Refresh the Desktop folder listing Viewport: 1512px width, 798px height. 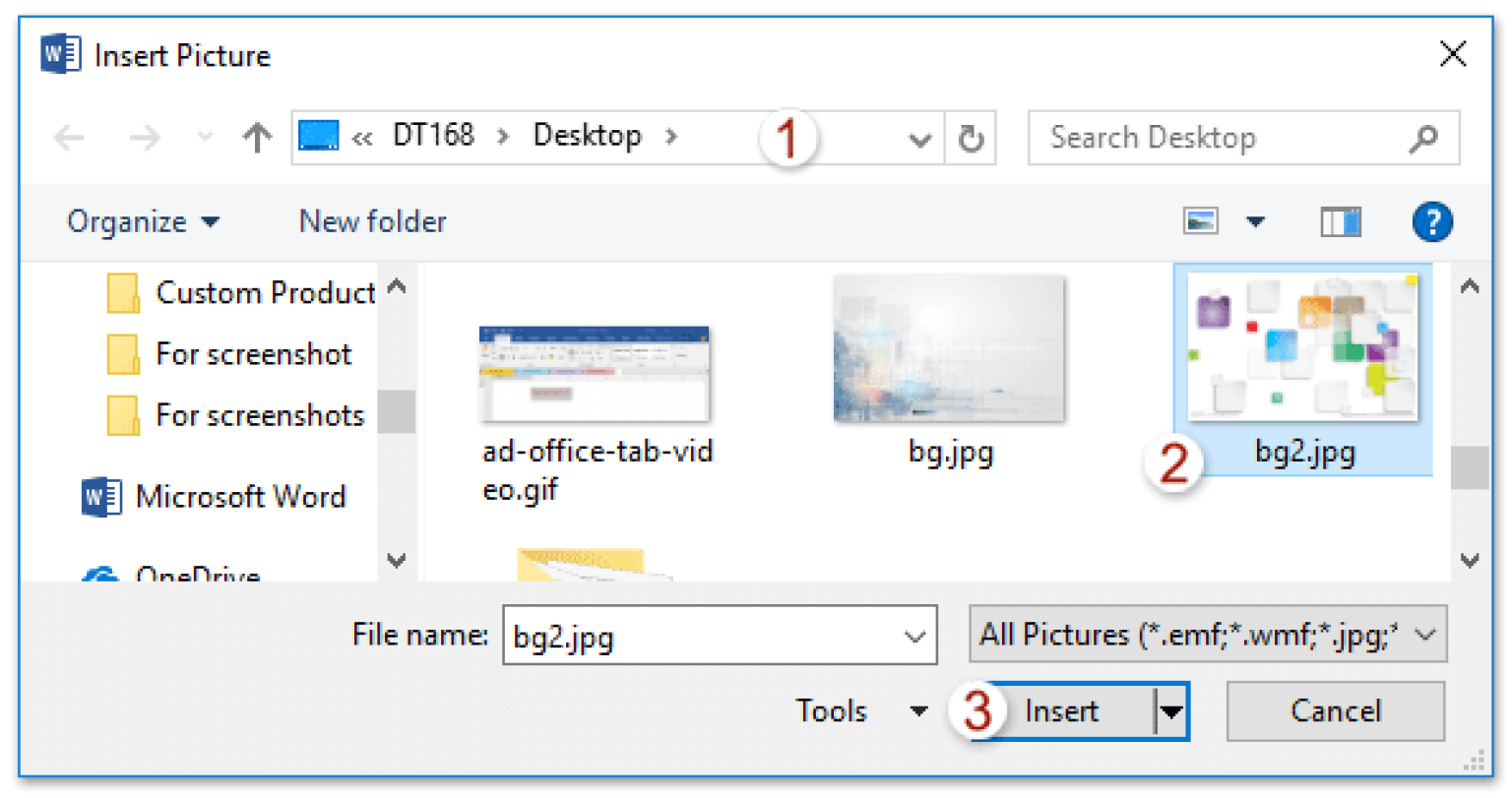[x=971, y=139]
